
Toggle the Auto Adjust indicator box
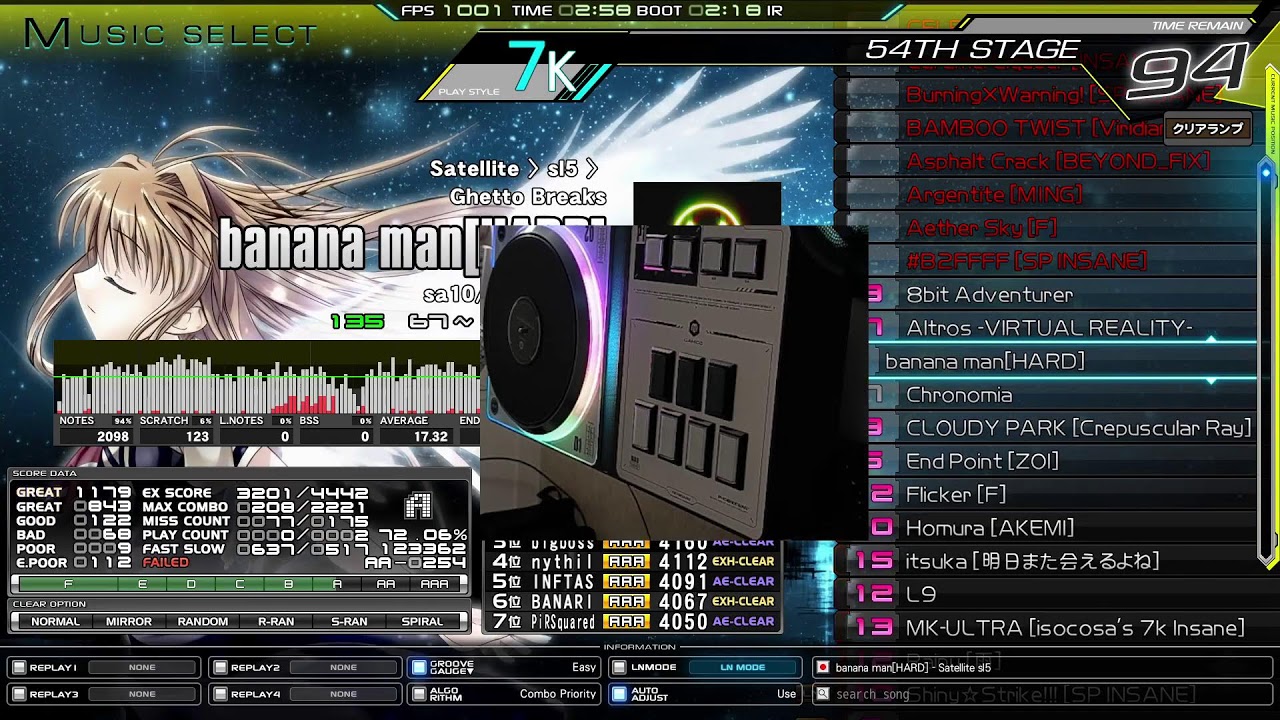pos(619,694)
